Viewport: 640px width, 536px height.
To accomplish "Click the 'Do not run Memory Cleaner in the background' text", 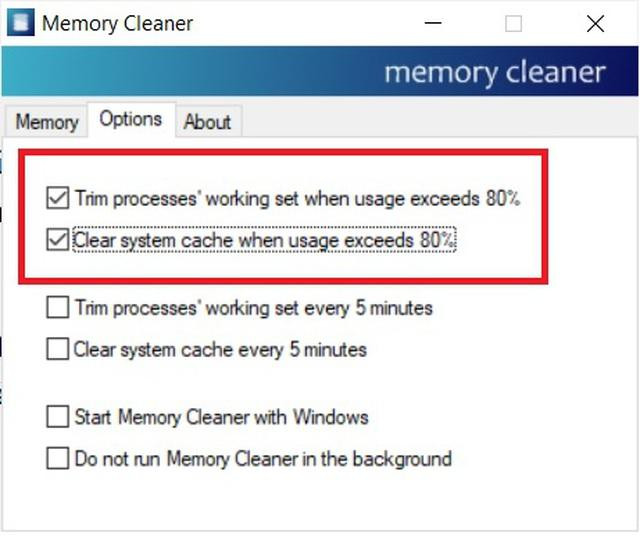I will coord(263,459).
